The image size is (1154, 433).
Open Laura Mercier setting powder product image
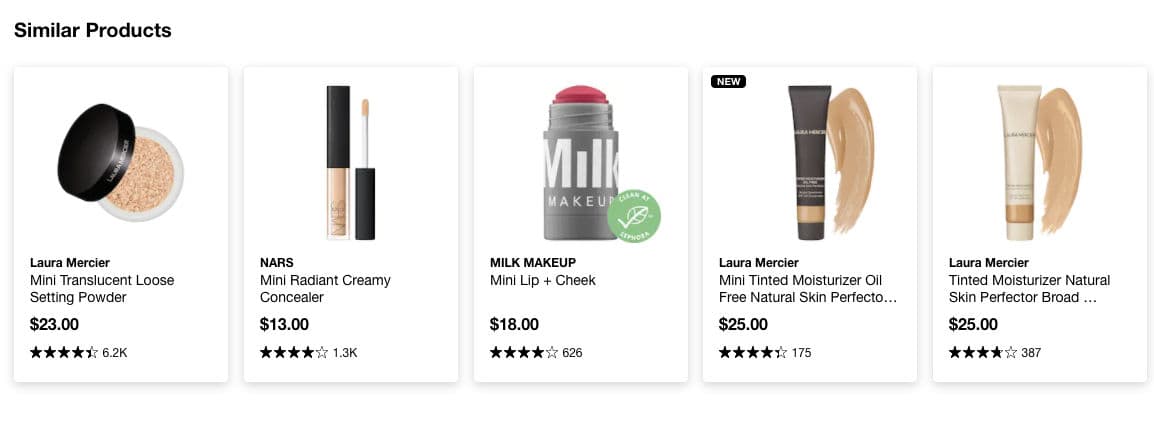pyautogui.click(x=121, y=163)
